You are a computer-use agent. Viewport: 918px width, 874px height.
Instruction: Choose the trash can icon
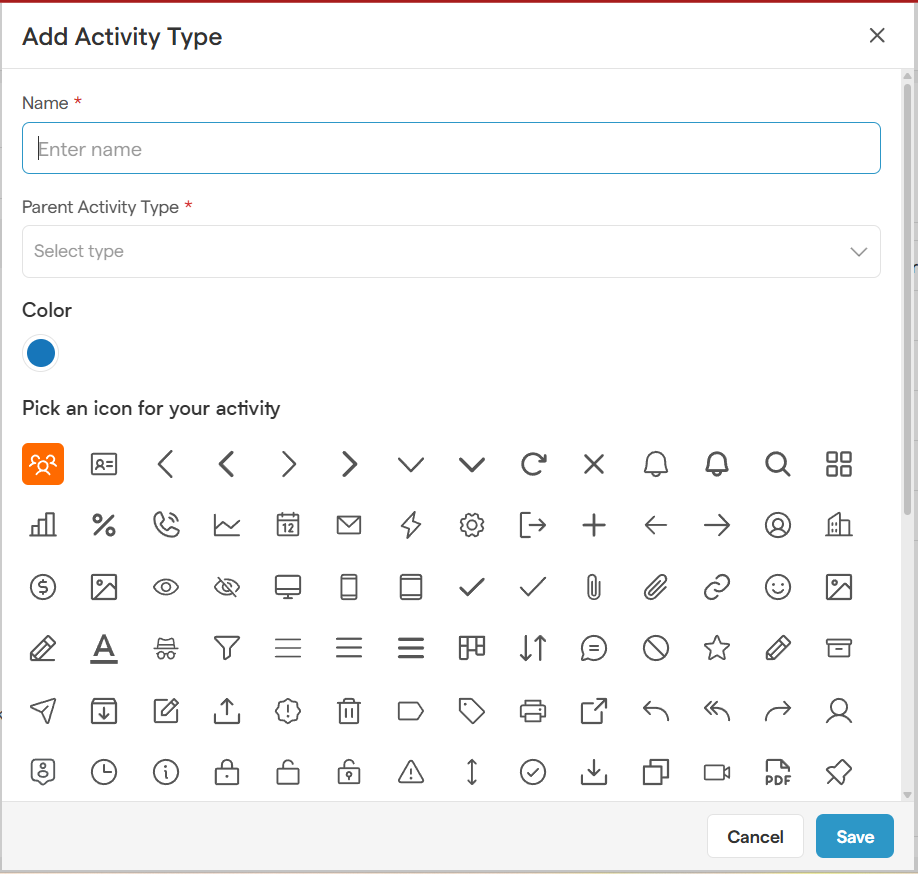(349, 710)
